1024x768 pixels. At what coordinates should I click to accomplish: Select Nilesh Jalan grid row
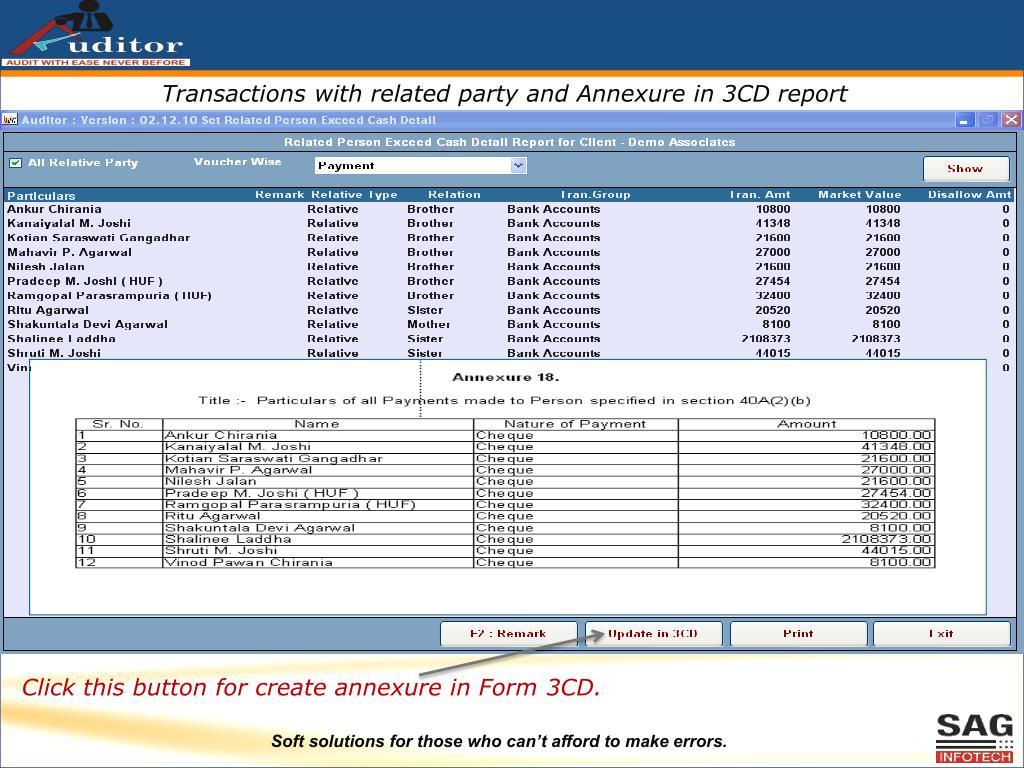(x=509, y=266)
